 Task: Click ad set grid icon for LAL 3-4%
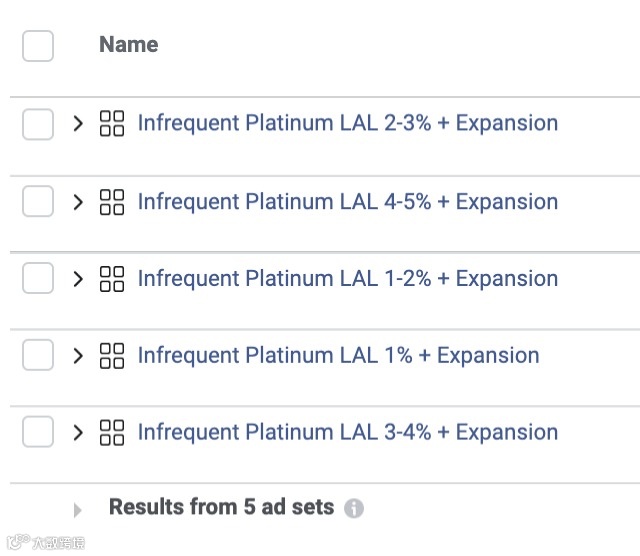click(112, 433)
